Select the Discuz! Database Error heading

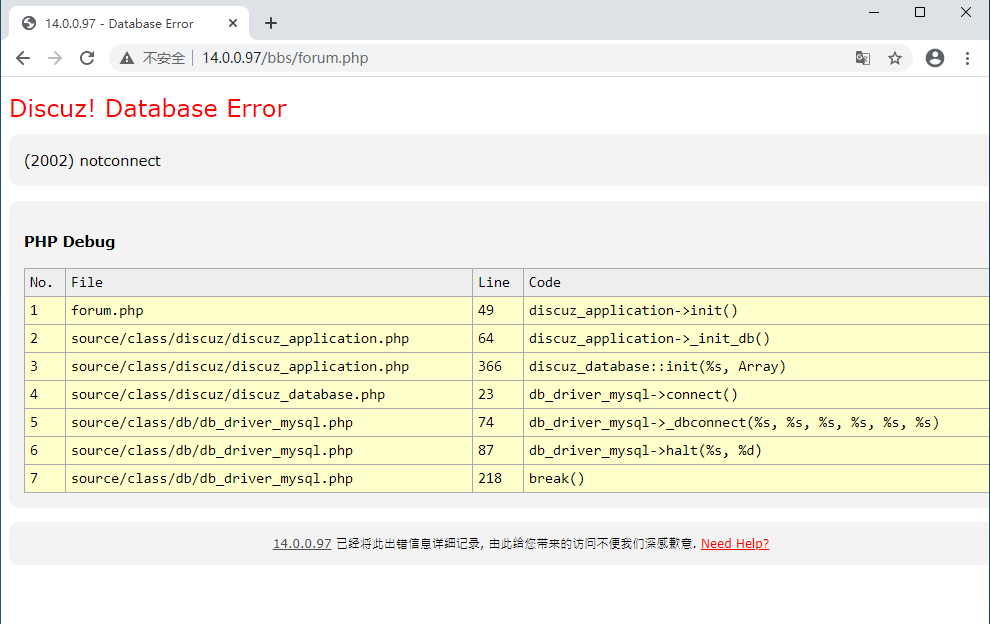pyautogui.click(x=148, y=109)
